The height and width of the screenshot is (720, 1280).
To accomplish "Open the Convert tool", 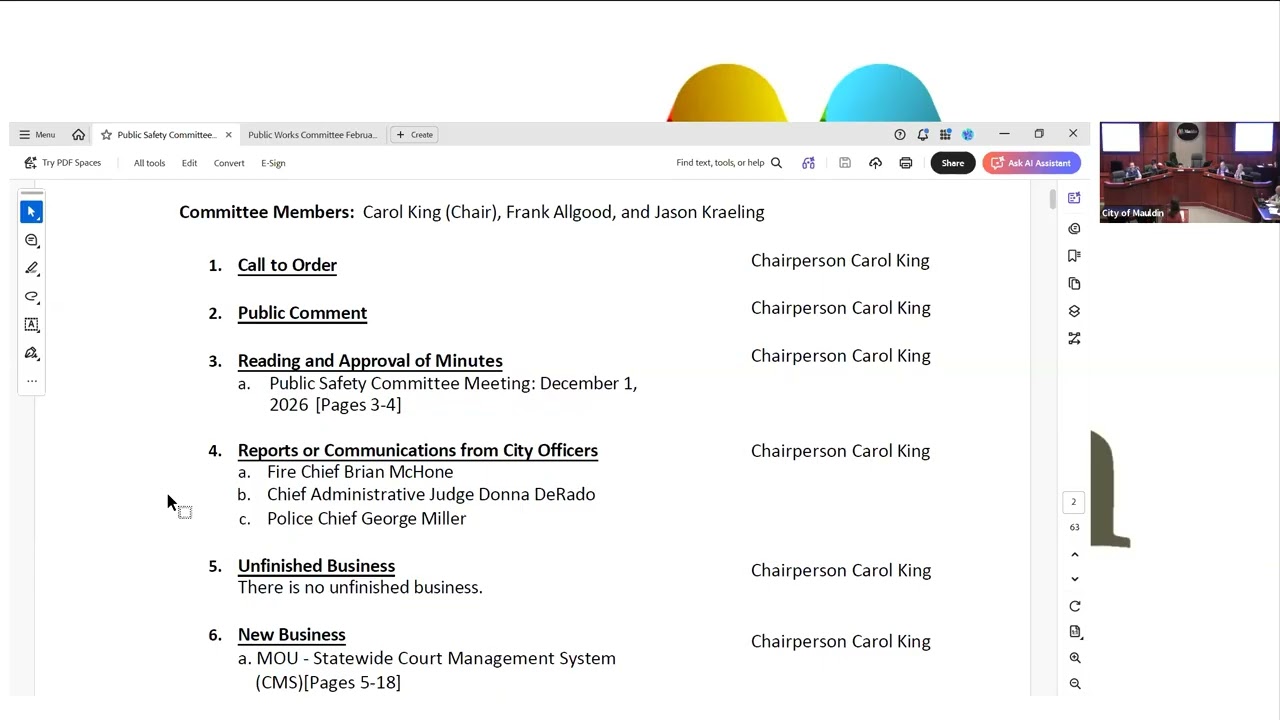I will coord(229,163).
